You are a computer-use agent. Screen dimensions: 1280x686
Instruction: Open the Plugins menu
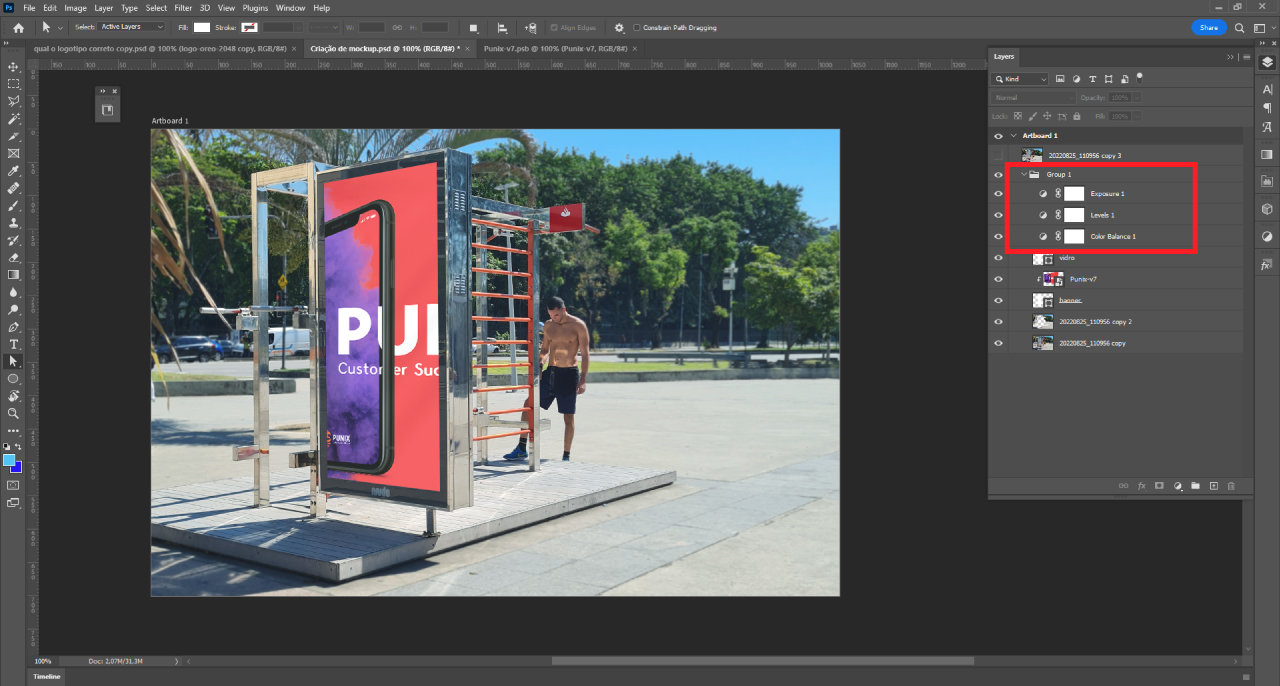click(255, 8)
